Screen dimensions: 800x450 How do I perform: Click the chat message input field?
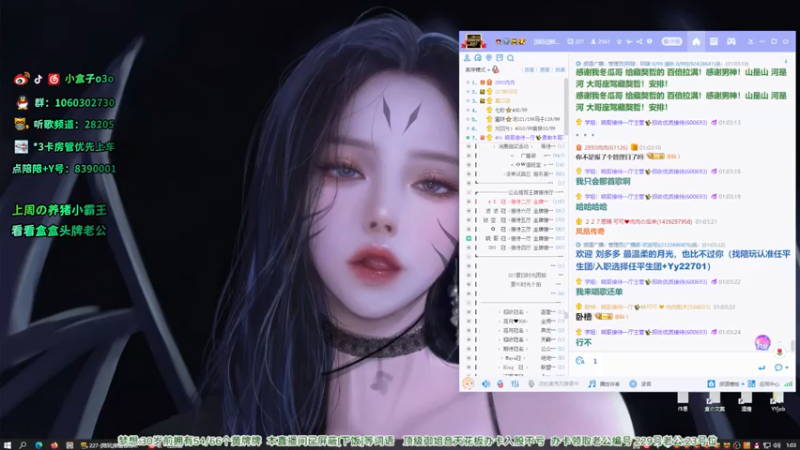(673, 361)
